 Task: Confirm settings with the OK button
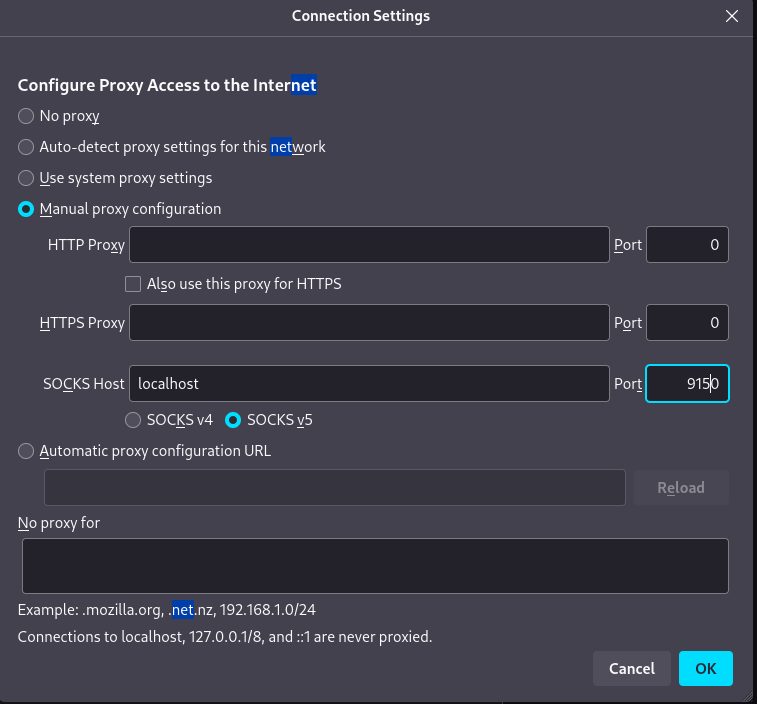(705, 669)
